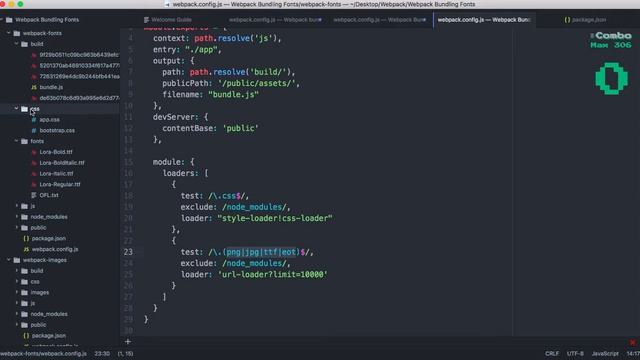
Task: Switch to the package.json tab
Action: click(585, 20)
